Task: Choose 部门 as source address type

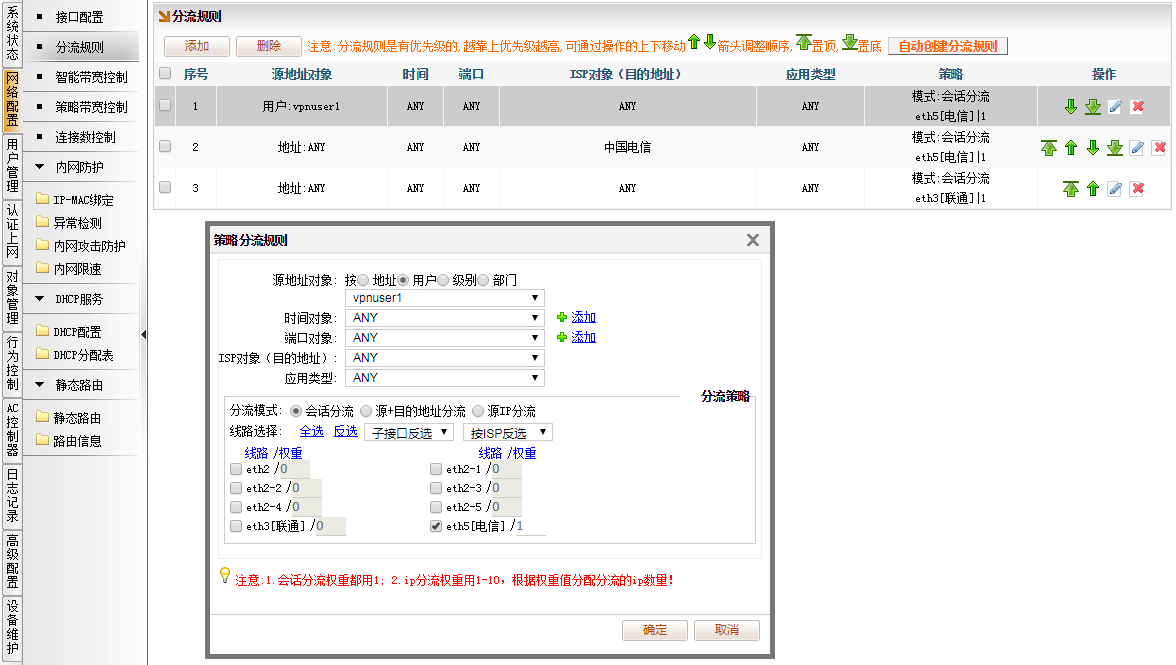Action: point(483,280)
